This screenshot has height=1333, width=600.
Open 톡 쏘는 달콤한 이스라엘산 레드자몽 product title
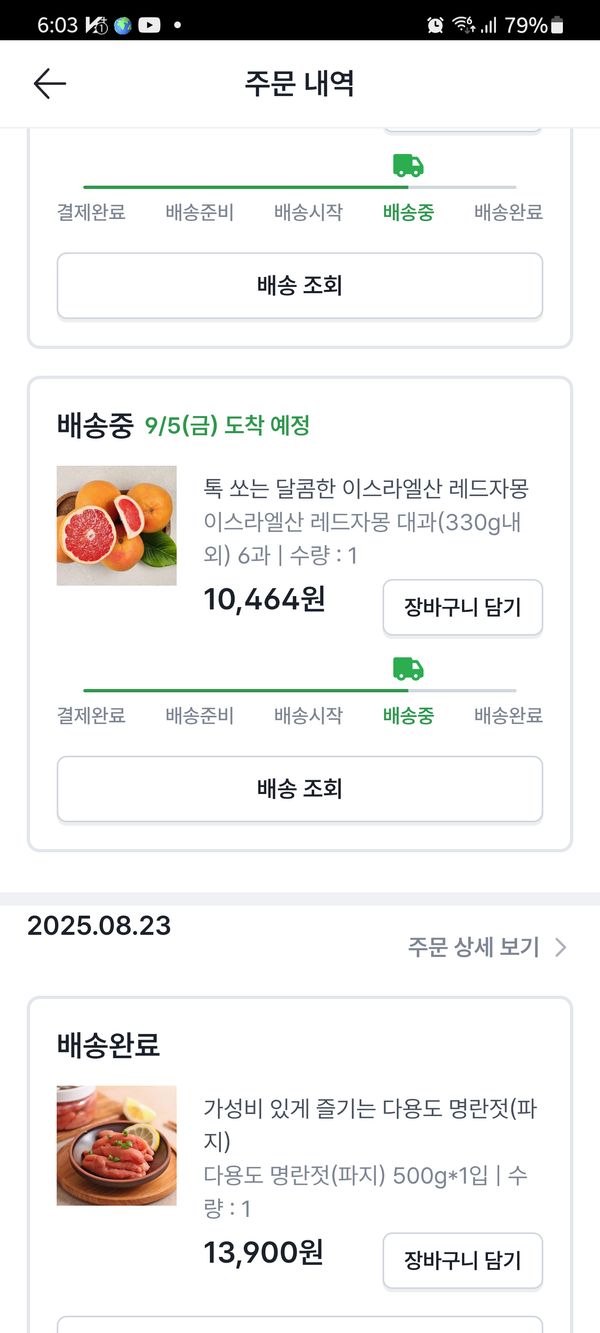coord(366,488)
